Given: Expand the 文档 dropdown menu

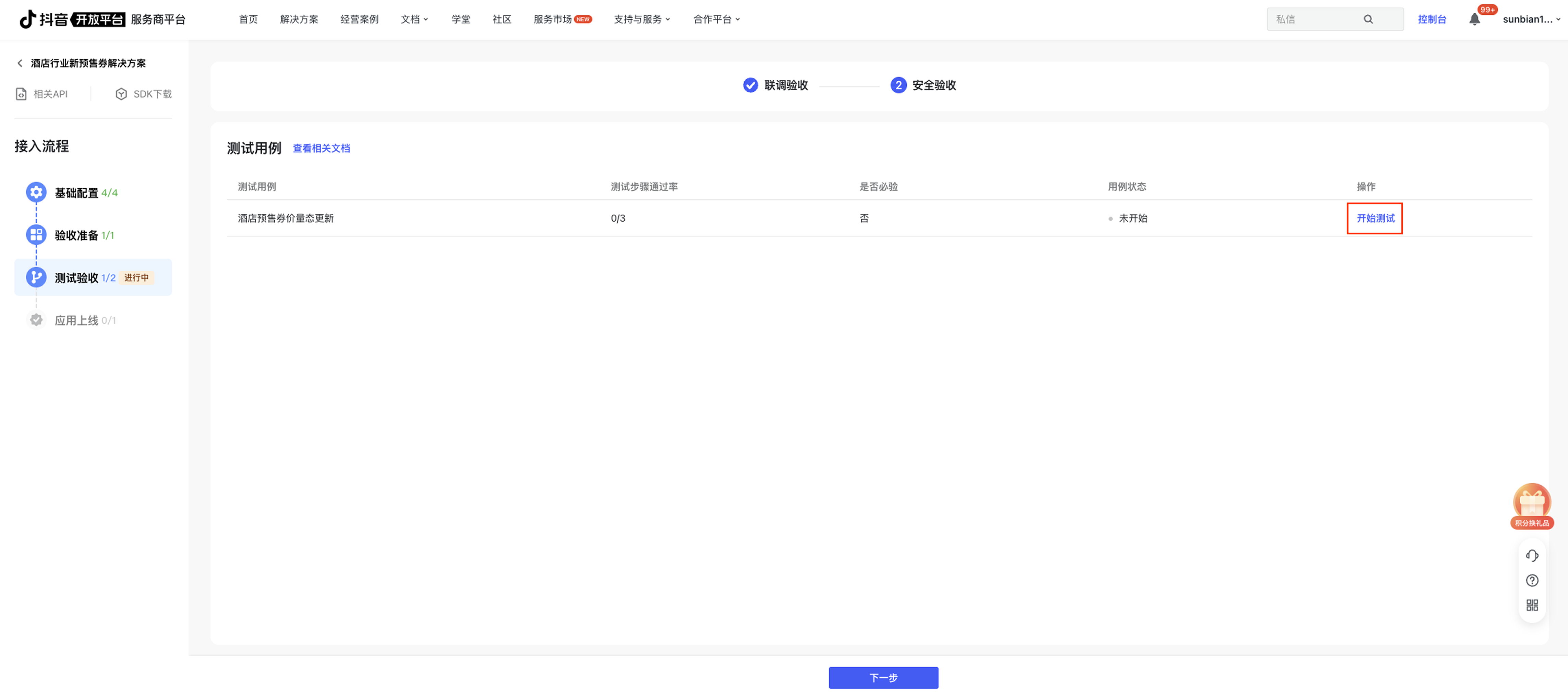Looking at the screenshot, I should pyautogui.click(x=414, y=20).
